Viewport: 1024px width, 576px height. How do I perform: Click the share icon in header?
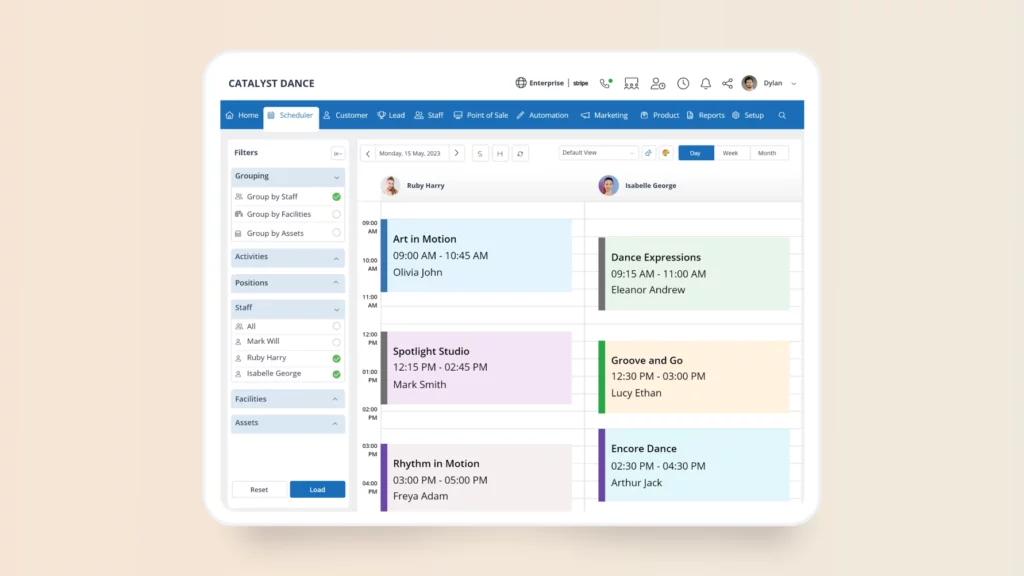pos(727,84)
